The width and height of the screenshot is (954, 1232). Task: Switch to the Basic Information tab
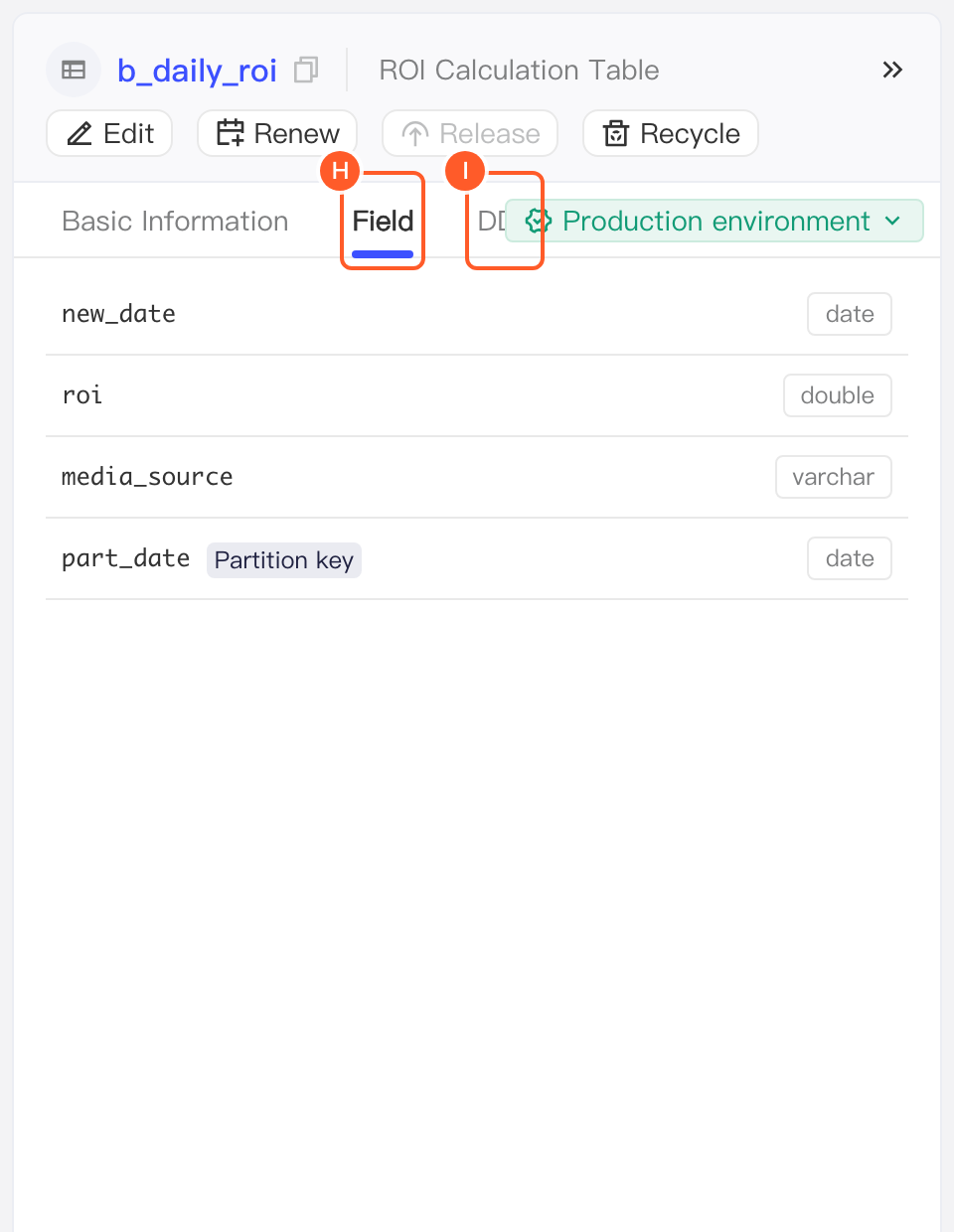(175, 221)
